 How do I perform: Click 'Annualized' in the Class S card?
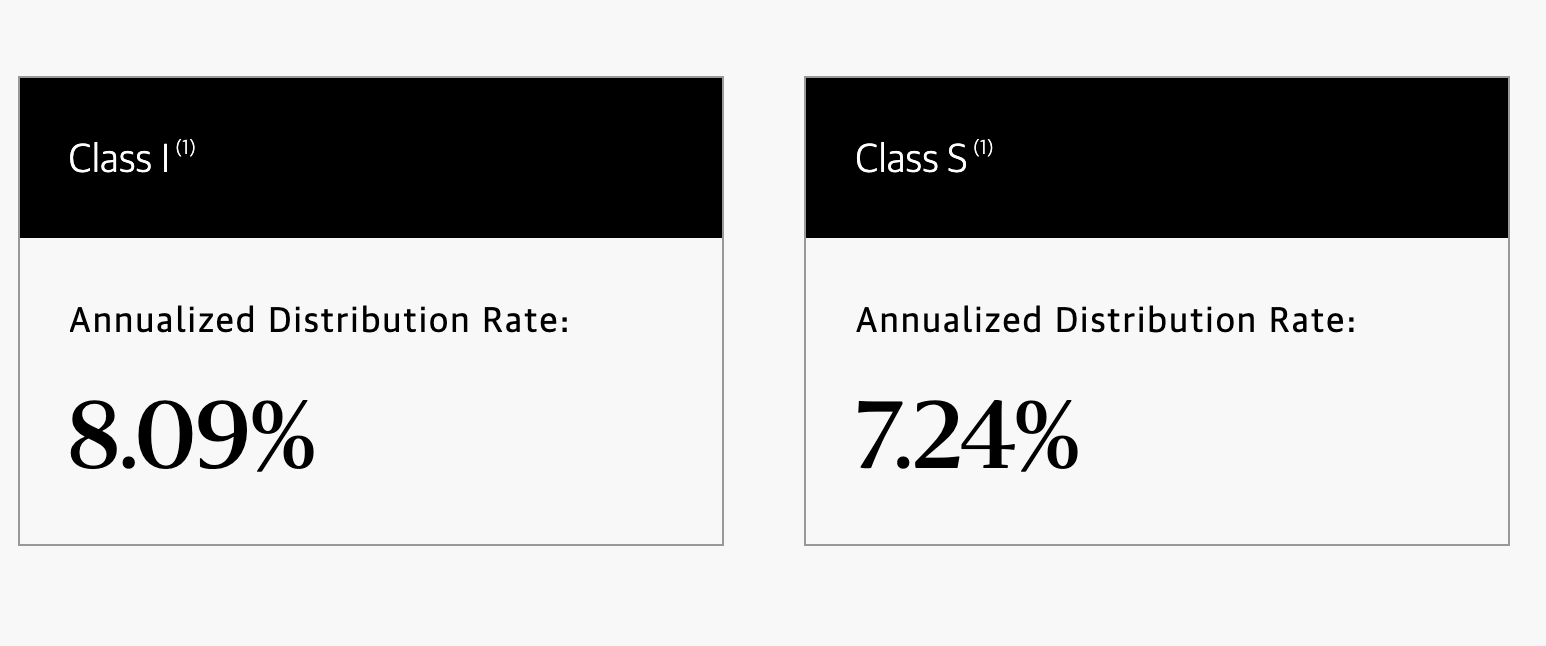click(949, 321)
